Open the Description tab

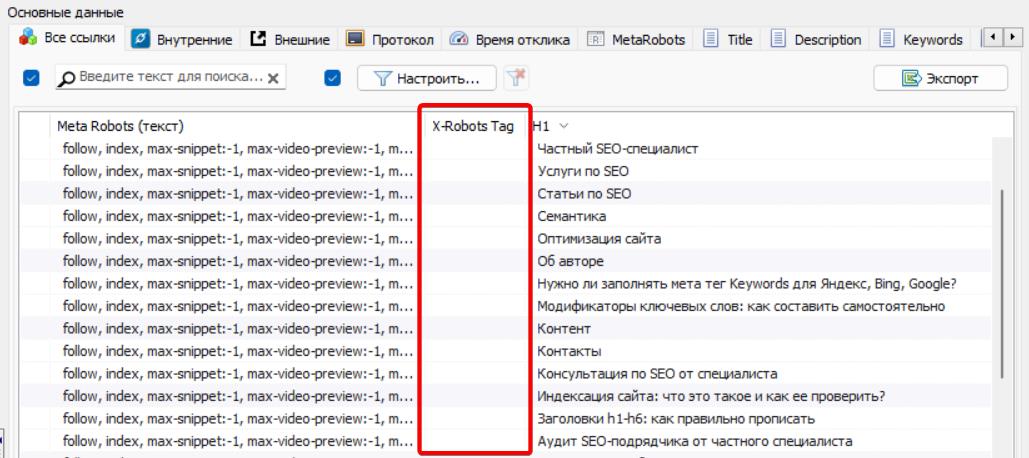826,39
